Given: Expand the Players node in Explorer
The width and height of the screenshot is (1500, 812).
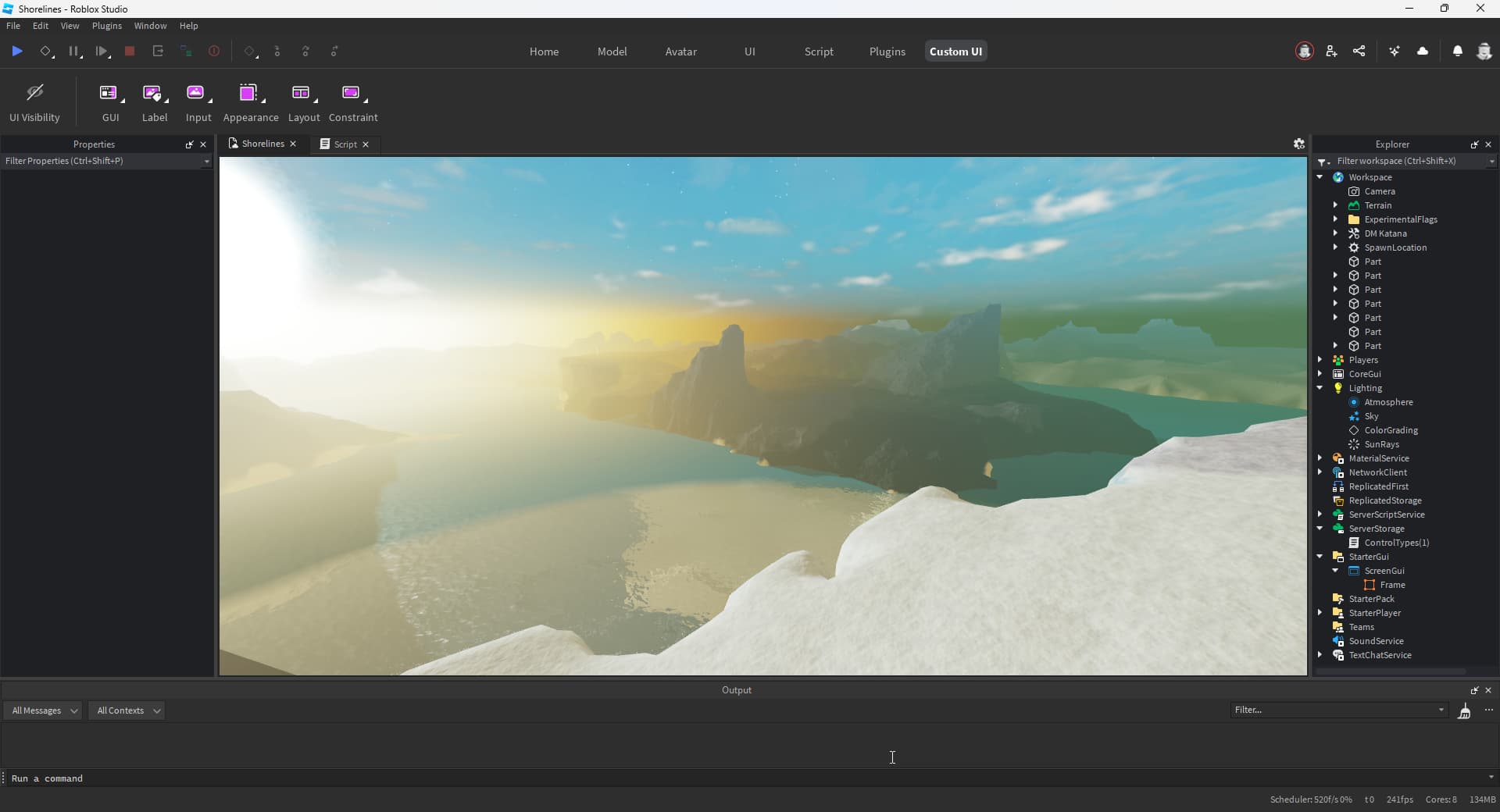Looking at the screenshot, I should [x=1320, y=360].
